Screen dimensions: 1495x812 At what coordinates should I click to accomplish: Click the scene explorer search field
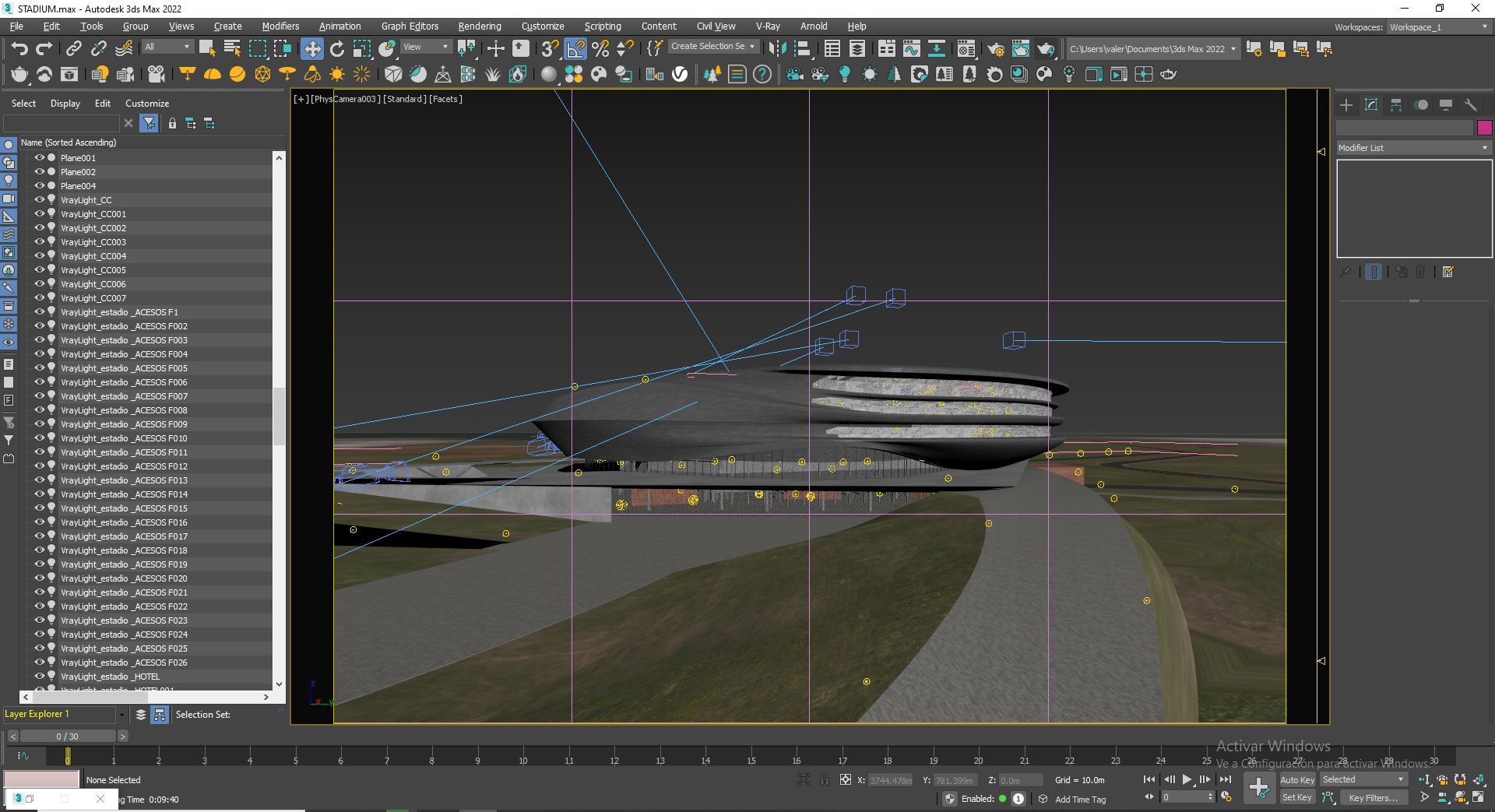[x=62, y=123]
